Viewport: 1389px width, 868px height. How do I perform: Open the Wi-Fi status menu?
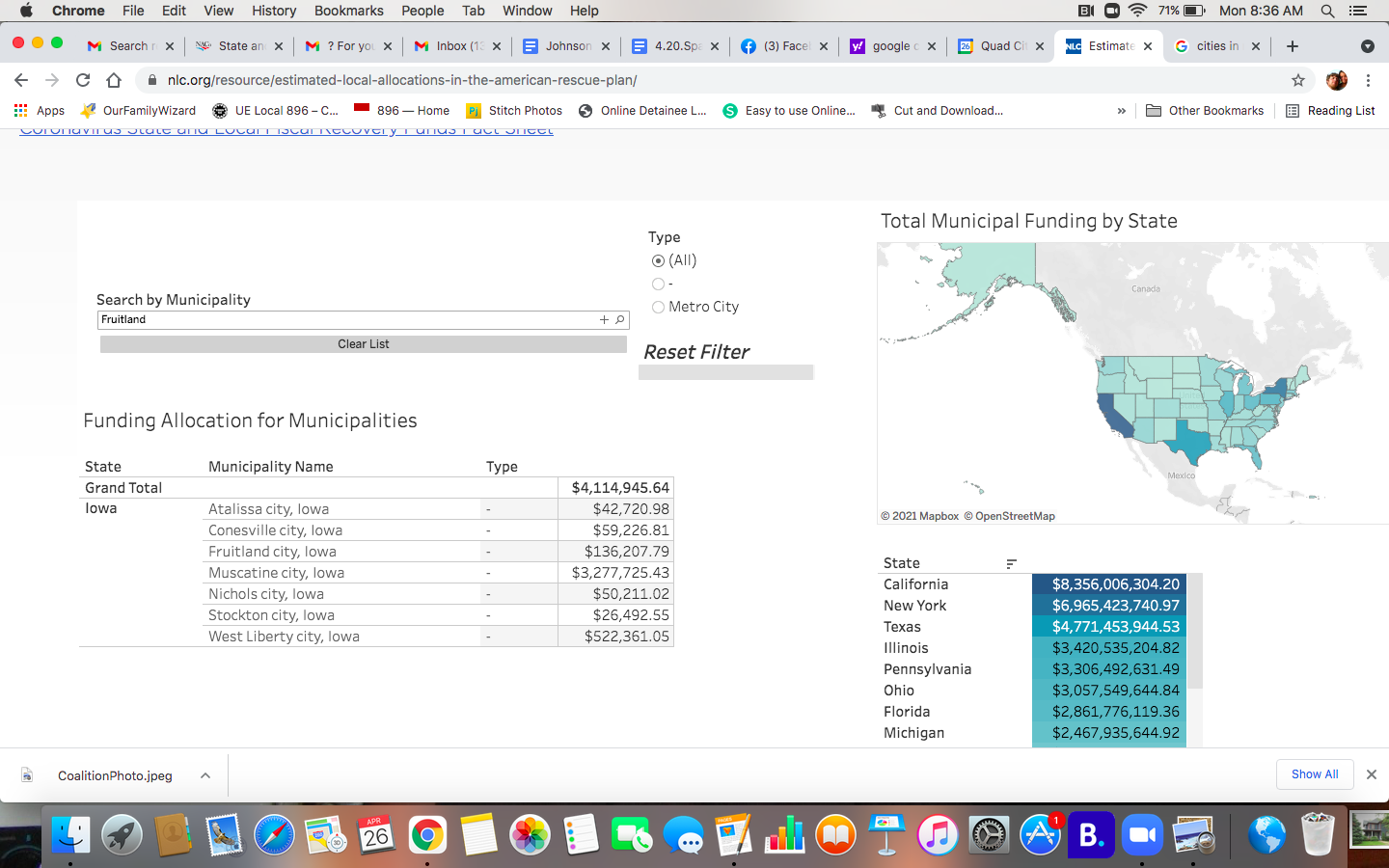click(1137, 11)
